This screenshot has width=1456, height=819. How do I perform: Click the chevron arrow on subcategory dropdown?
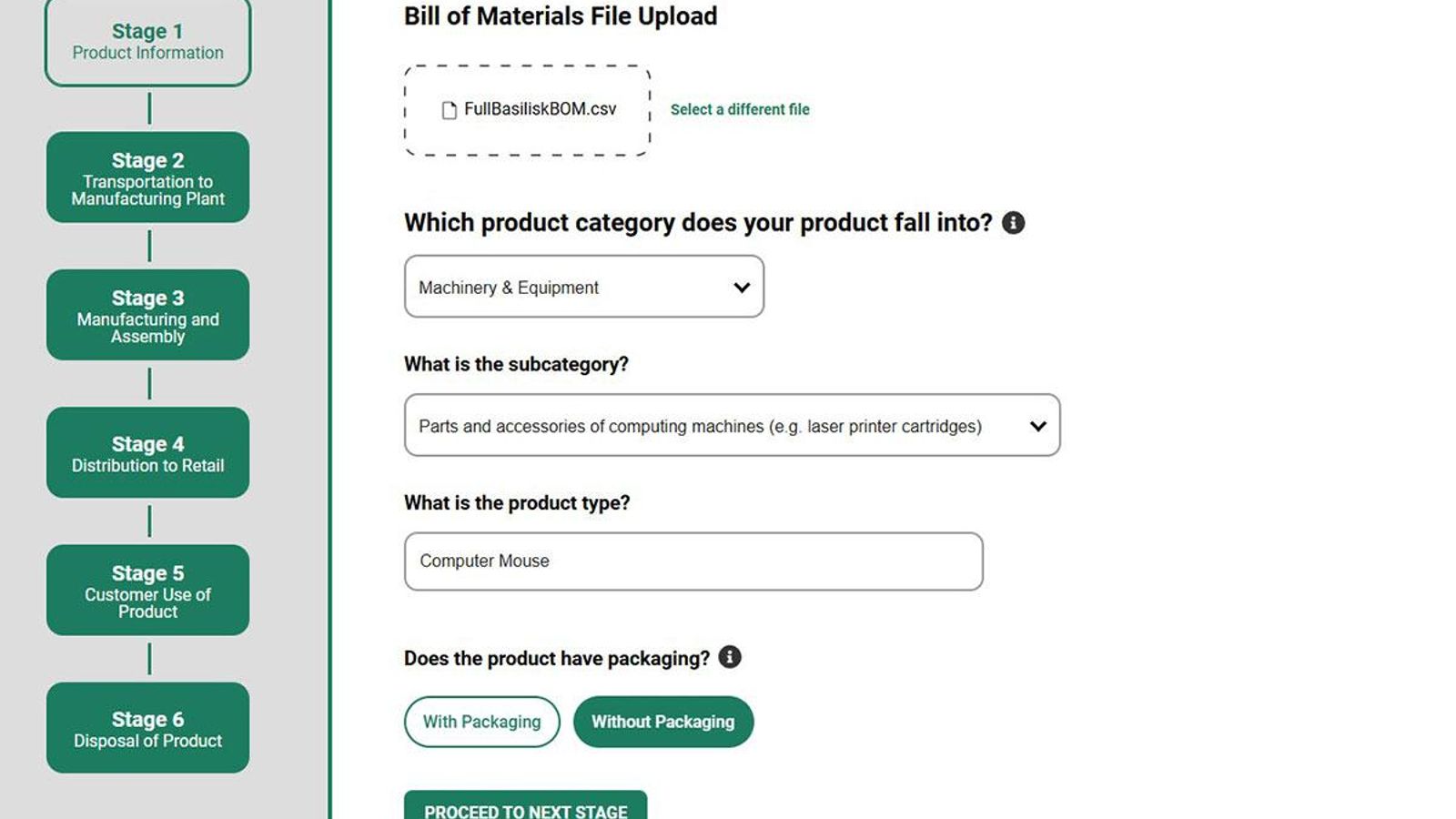click(x=1037, y=426)
